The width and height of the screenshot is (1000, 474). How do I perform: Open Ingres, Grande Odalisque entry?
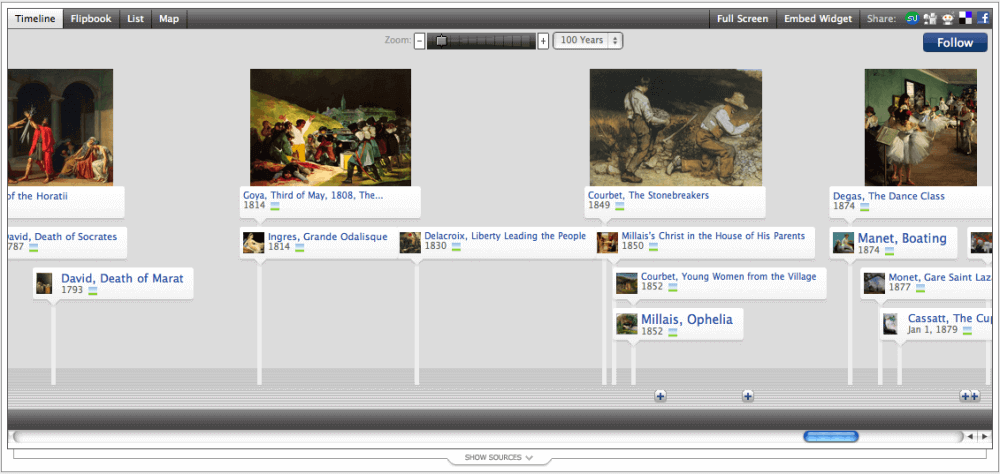[328, 237]
